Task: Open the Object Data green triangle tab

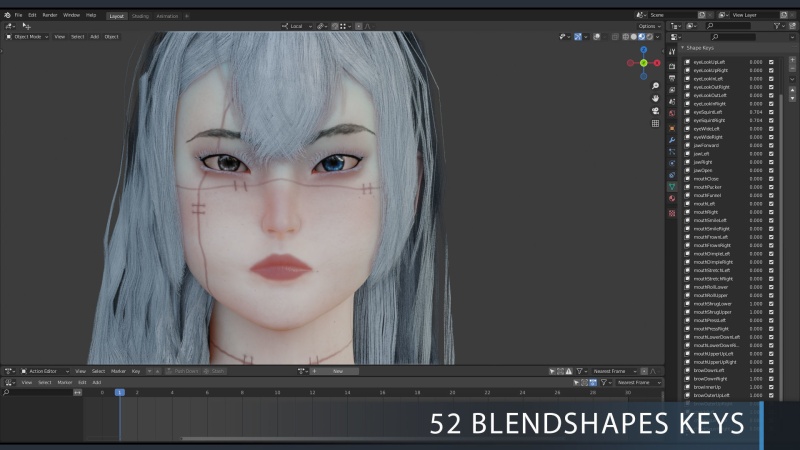Action: pos(672,187)
